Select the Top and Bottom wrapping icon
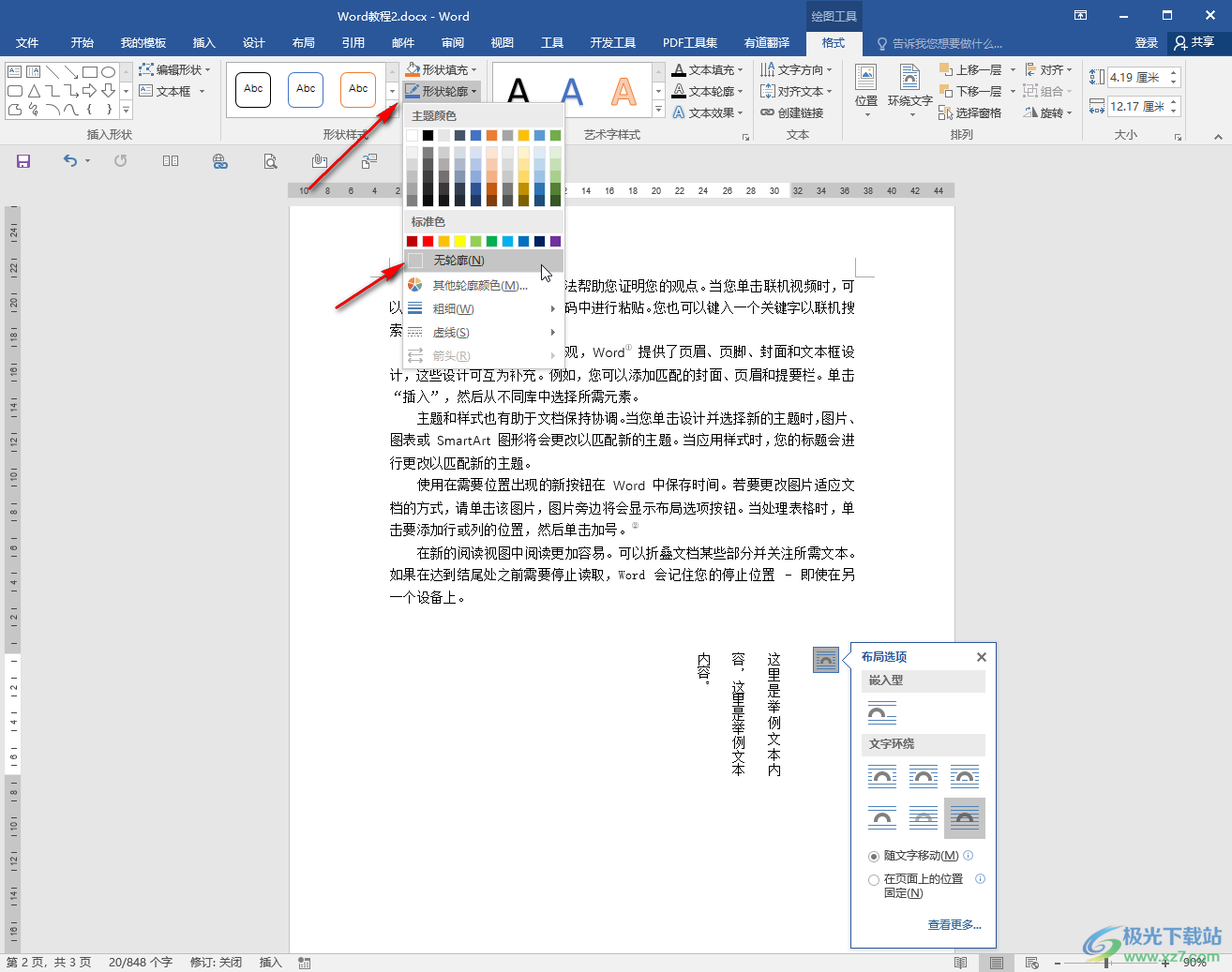This screenshot has width=1232, height=972. [x=882, y=817]
